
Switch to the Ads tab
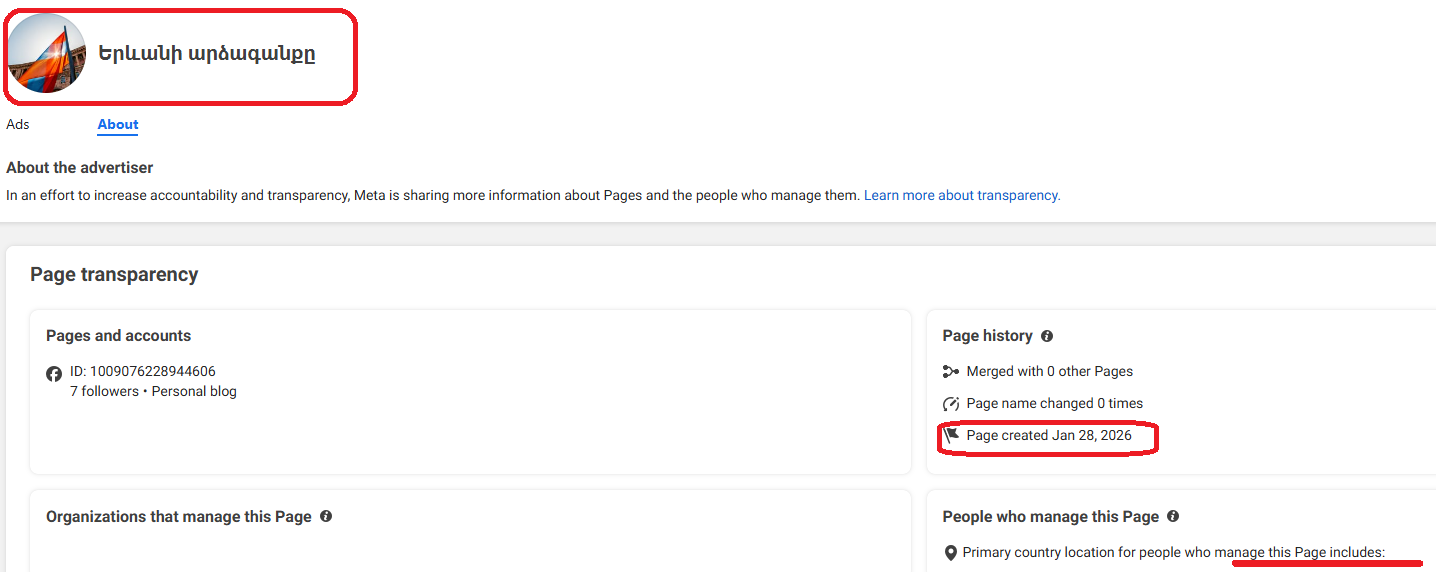click(18, 125)
